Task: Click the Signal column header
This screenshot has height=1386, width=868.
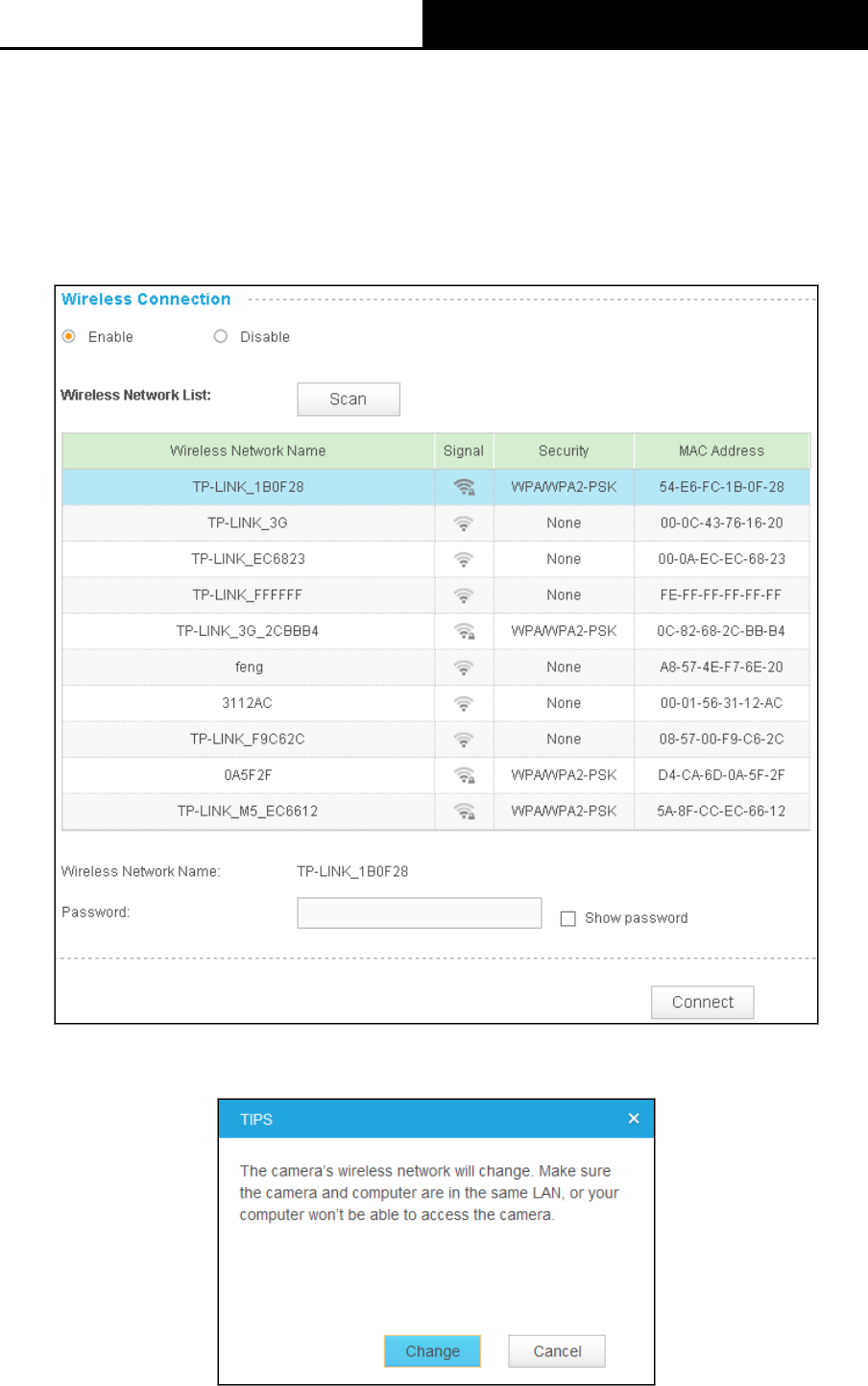Action: [x=464, y=450]
